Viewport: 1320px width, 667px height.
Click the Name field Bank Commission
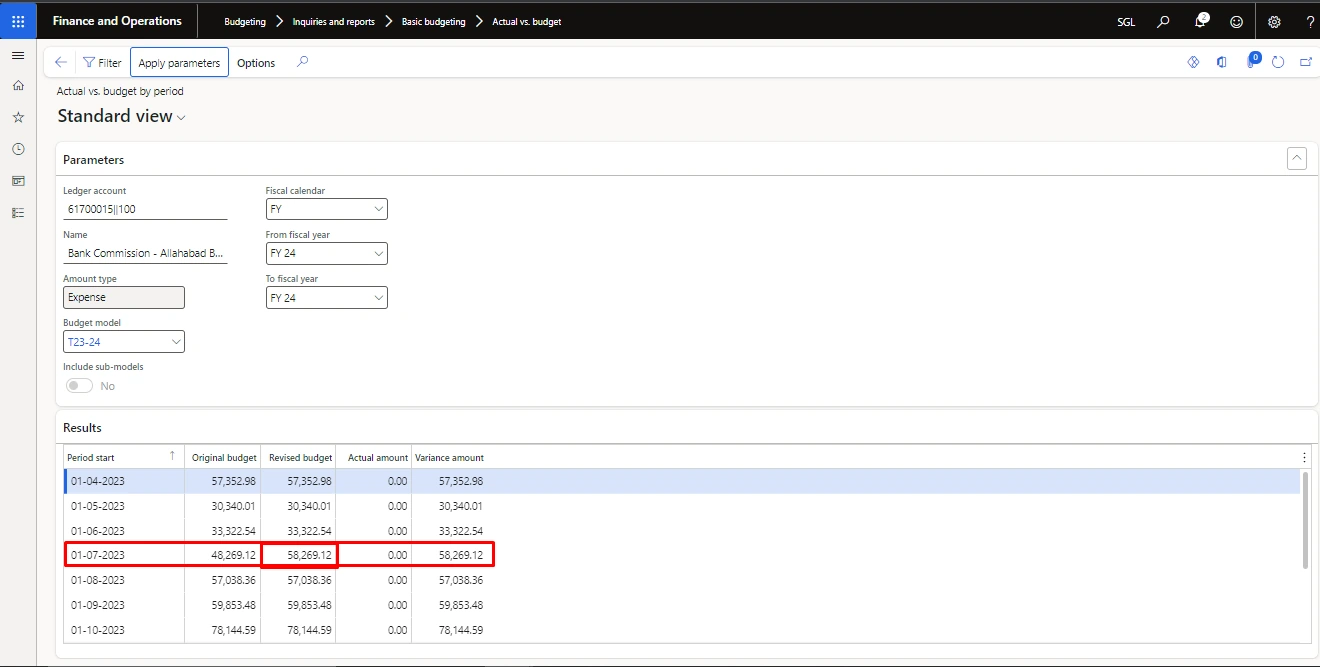click(145, 253)
